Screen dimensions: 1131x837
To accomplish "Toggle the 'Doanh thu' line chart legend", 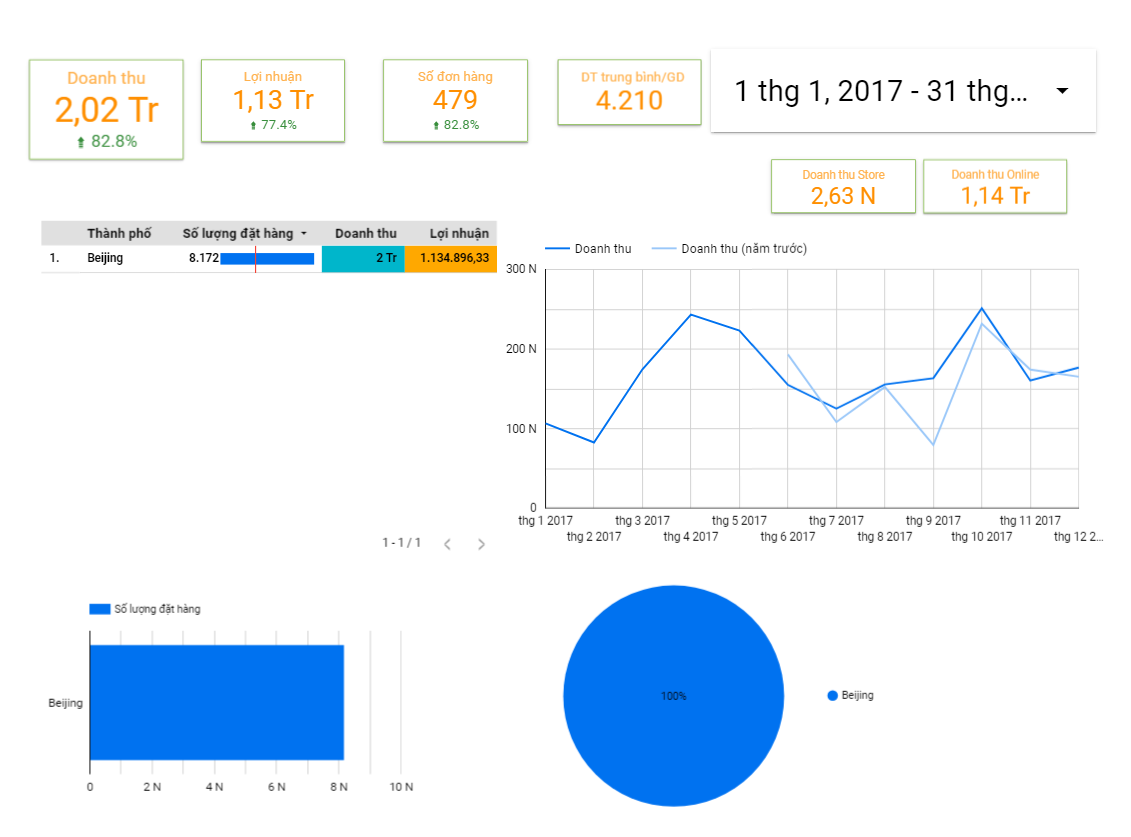I will click(x=589, y=248).
